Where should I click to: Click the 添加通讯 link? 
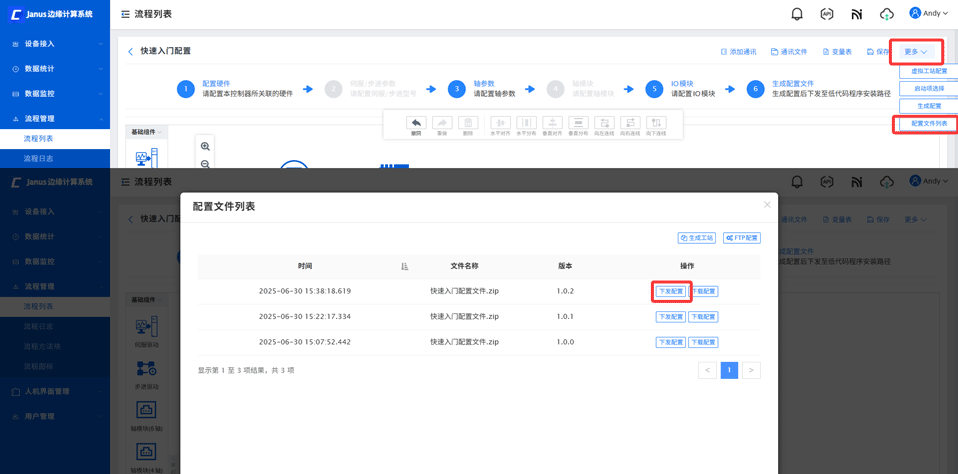739,52
